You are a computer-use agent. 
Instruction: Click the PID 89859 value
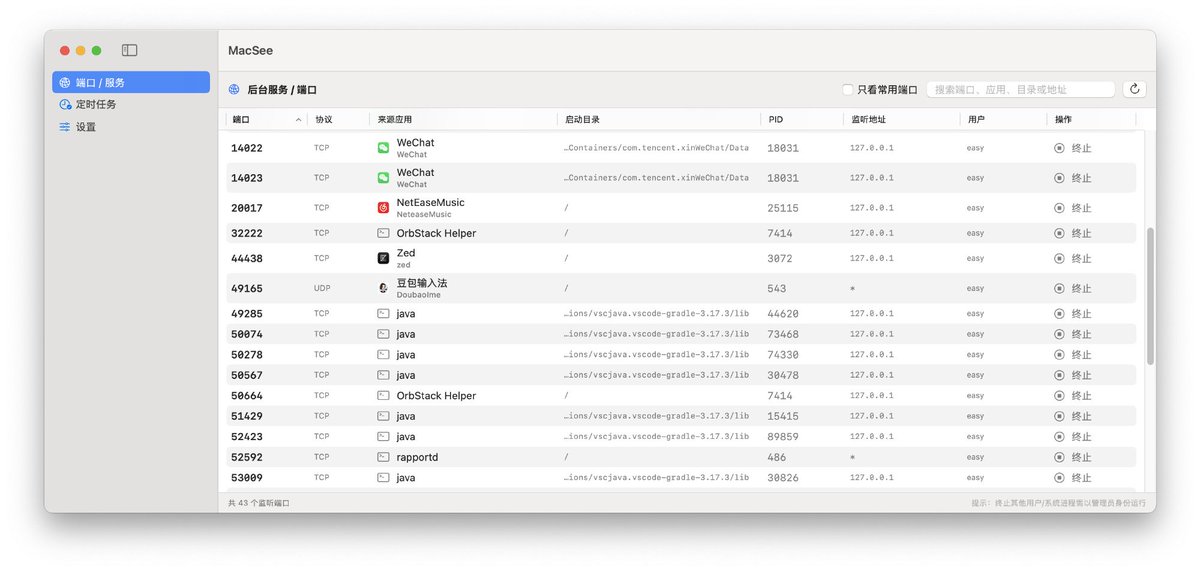click(783, 436)
